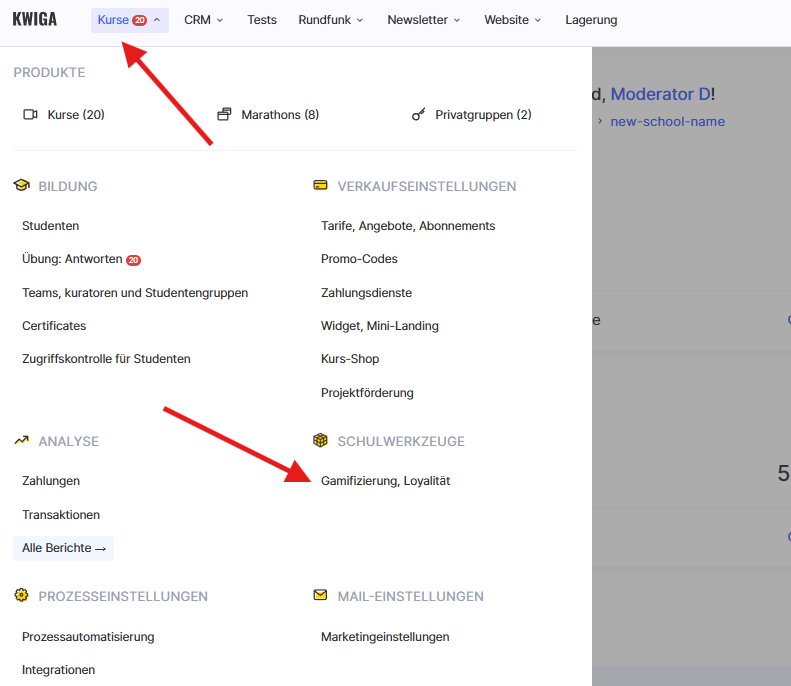Click the graduation cap Bildung icon
Screen dimensions: 791x686
click(x=22, y=186)
